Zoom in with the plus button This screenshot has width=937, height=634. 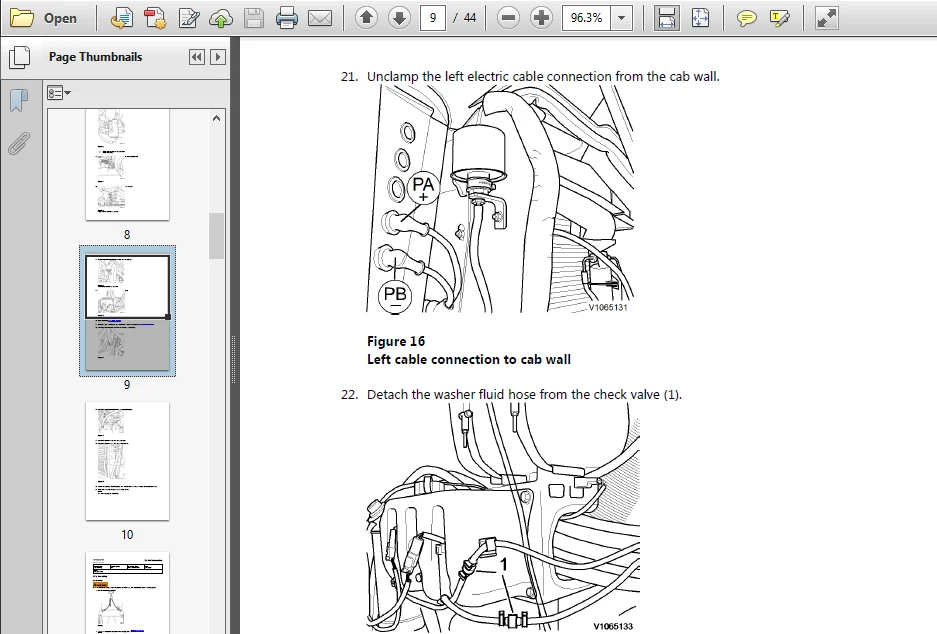[x=541, y=18]
